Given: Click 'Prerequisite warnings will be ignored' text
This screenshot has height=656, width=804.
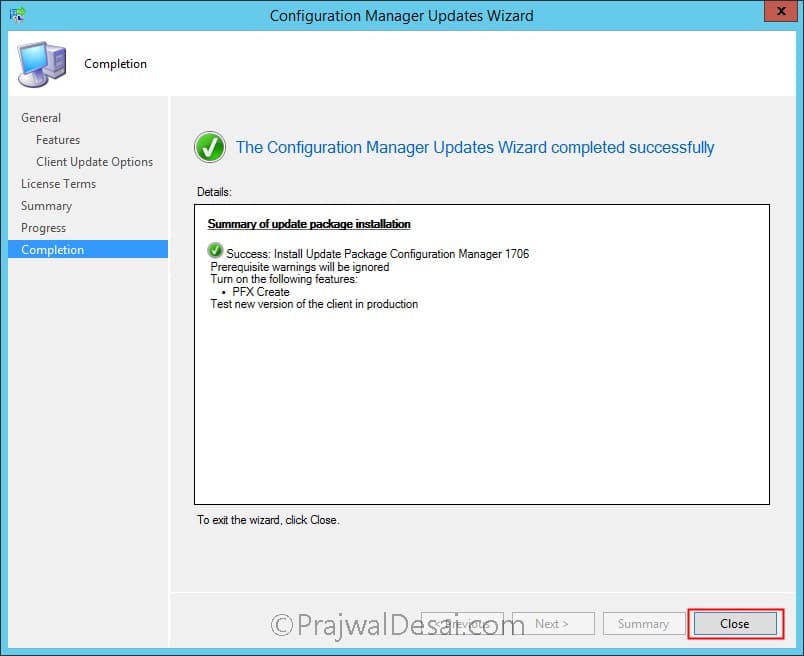Looking at the screenshot, I should click(x=300, y=267).
